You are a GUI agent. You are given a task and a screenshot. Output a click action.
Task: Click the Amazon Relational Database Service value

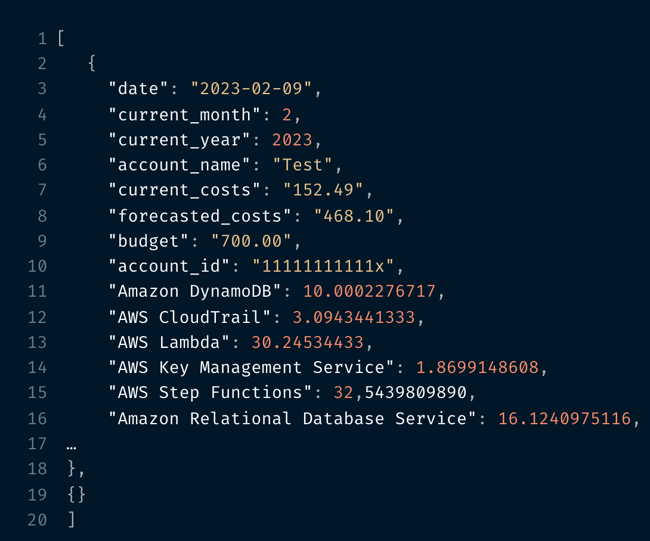click(x=564, y=418)
